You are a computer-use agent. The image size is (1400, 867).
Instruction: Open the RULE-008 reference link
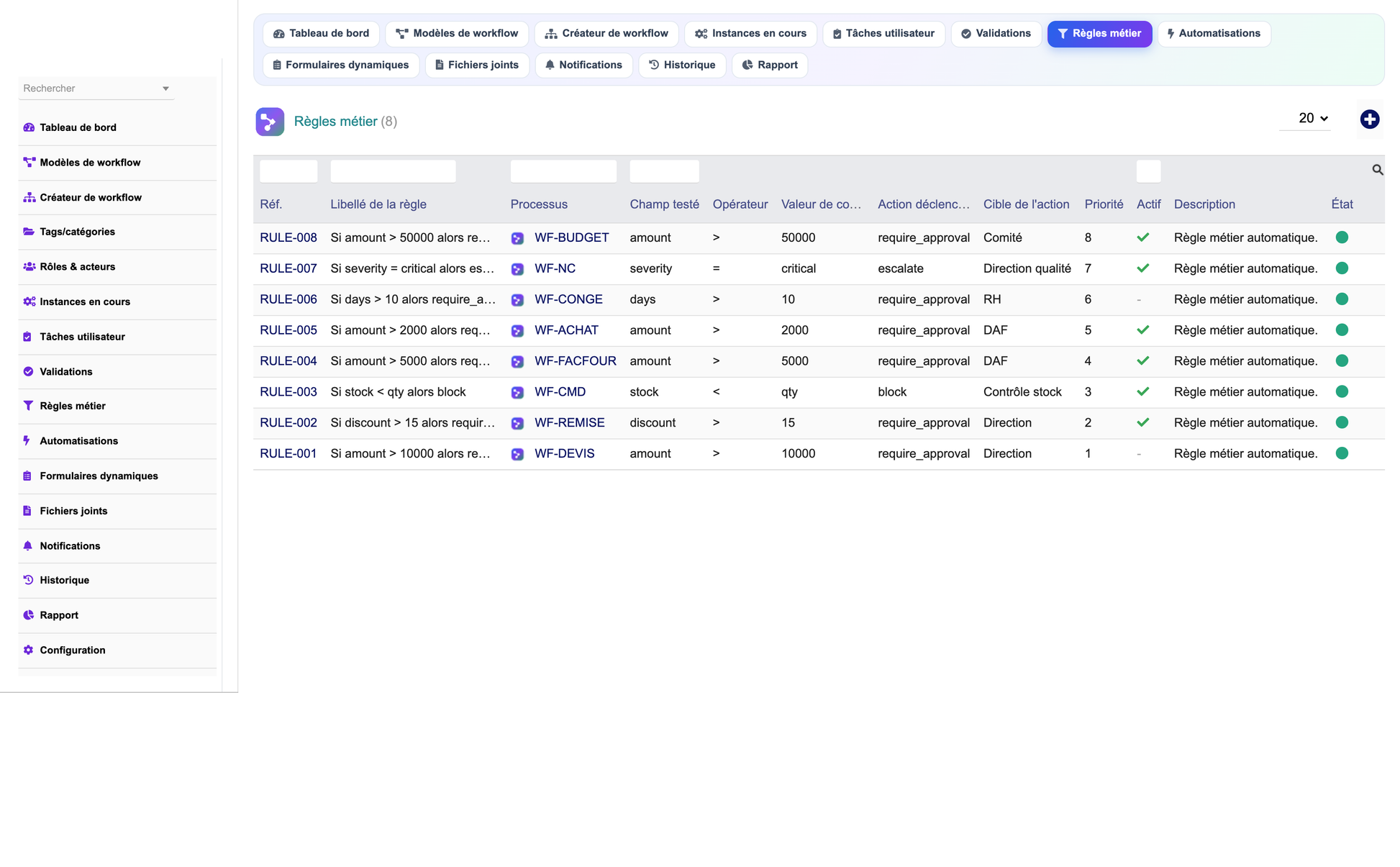pyautogui.click(x=288, y=238)
